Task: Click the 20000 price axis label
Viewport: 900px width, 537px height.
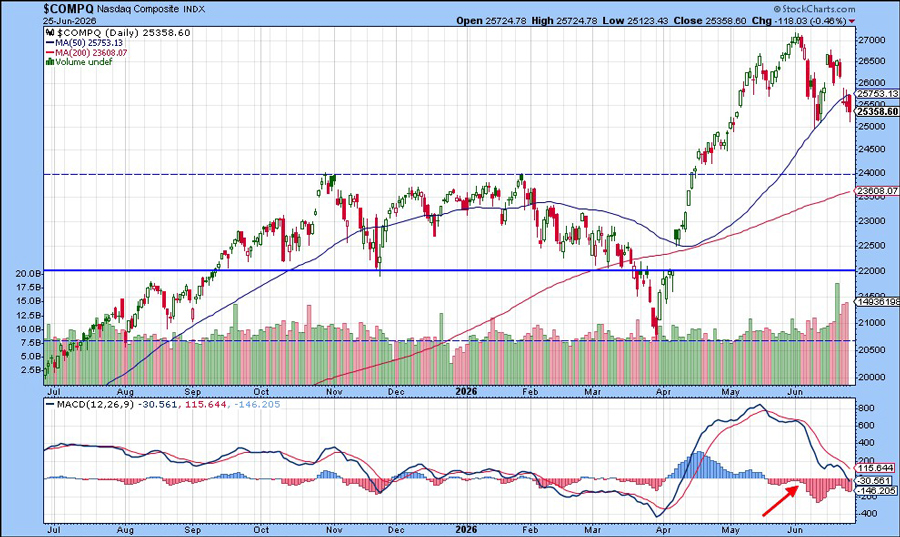Action: pyautogui.click(x=871, y=377)
